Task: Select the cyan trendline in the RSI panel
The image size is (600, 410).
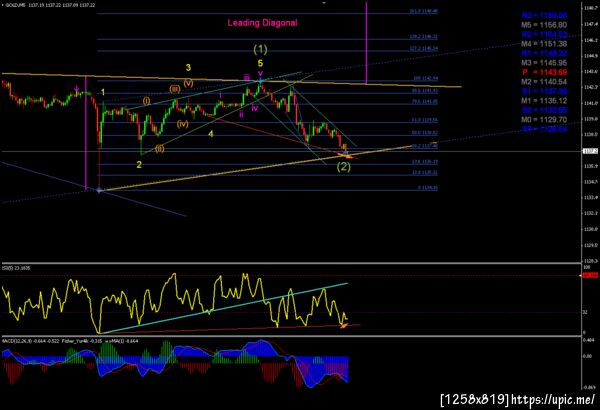Action: pos(224,308)
